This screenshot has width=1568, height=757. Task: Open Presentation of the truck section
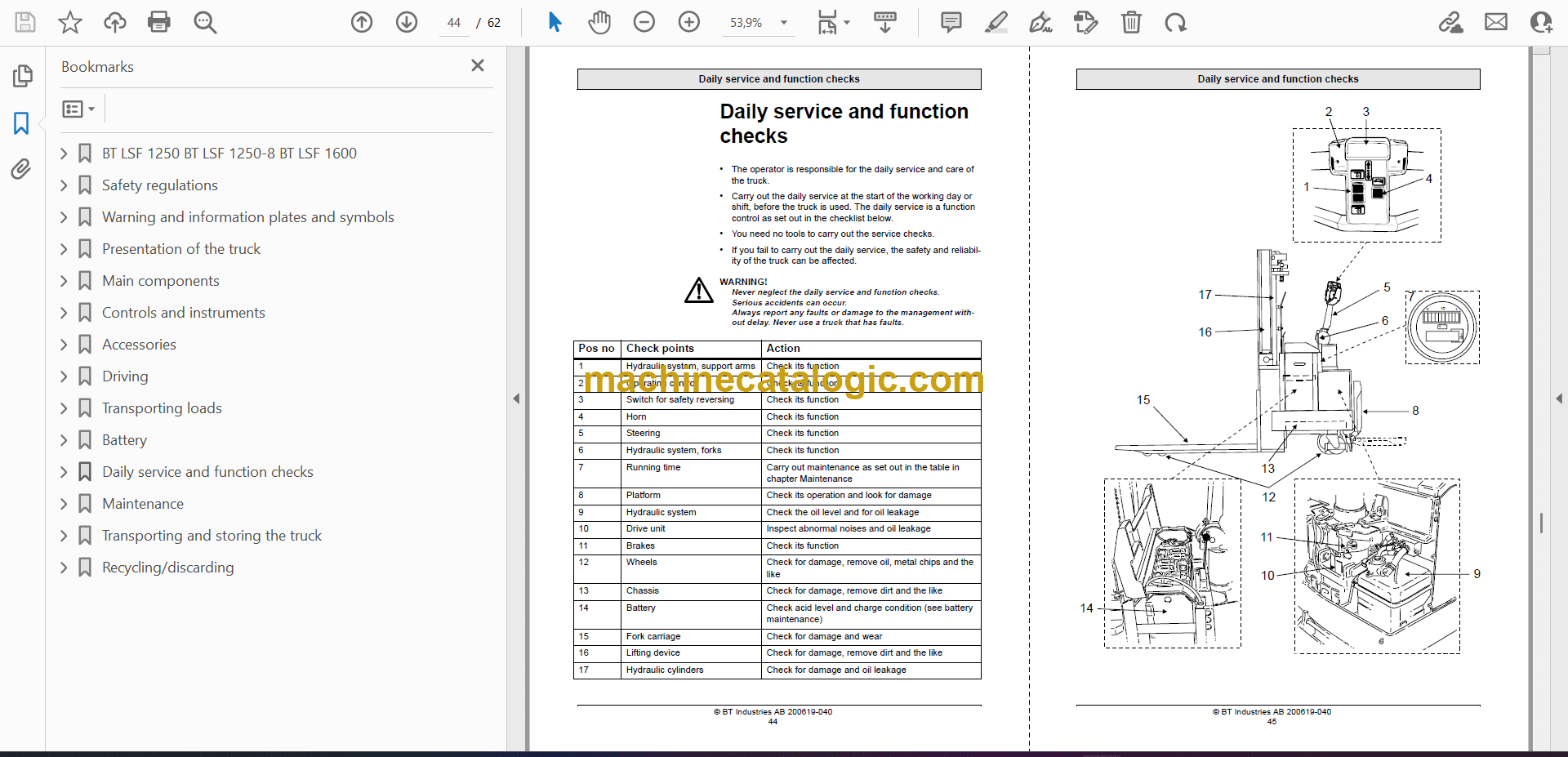pos(181,249)
